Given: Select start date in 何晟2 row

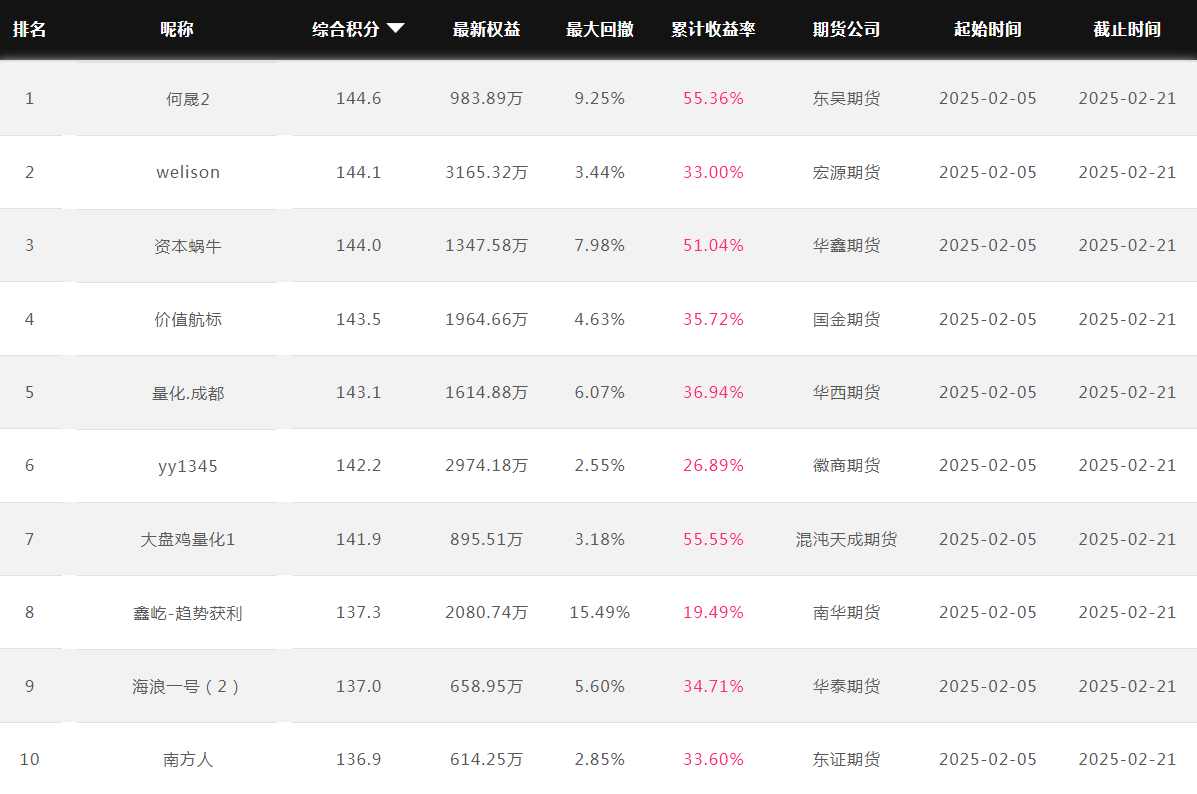Looking at the screenshot, I should point(988,98).
